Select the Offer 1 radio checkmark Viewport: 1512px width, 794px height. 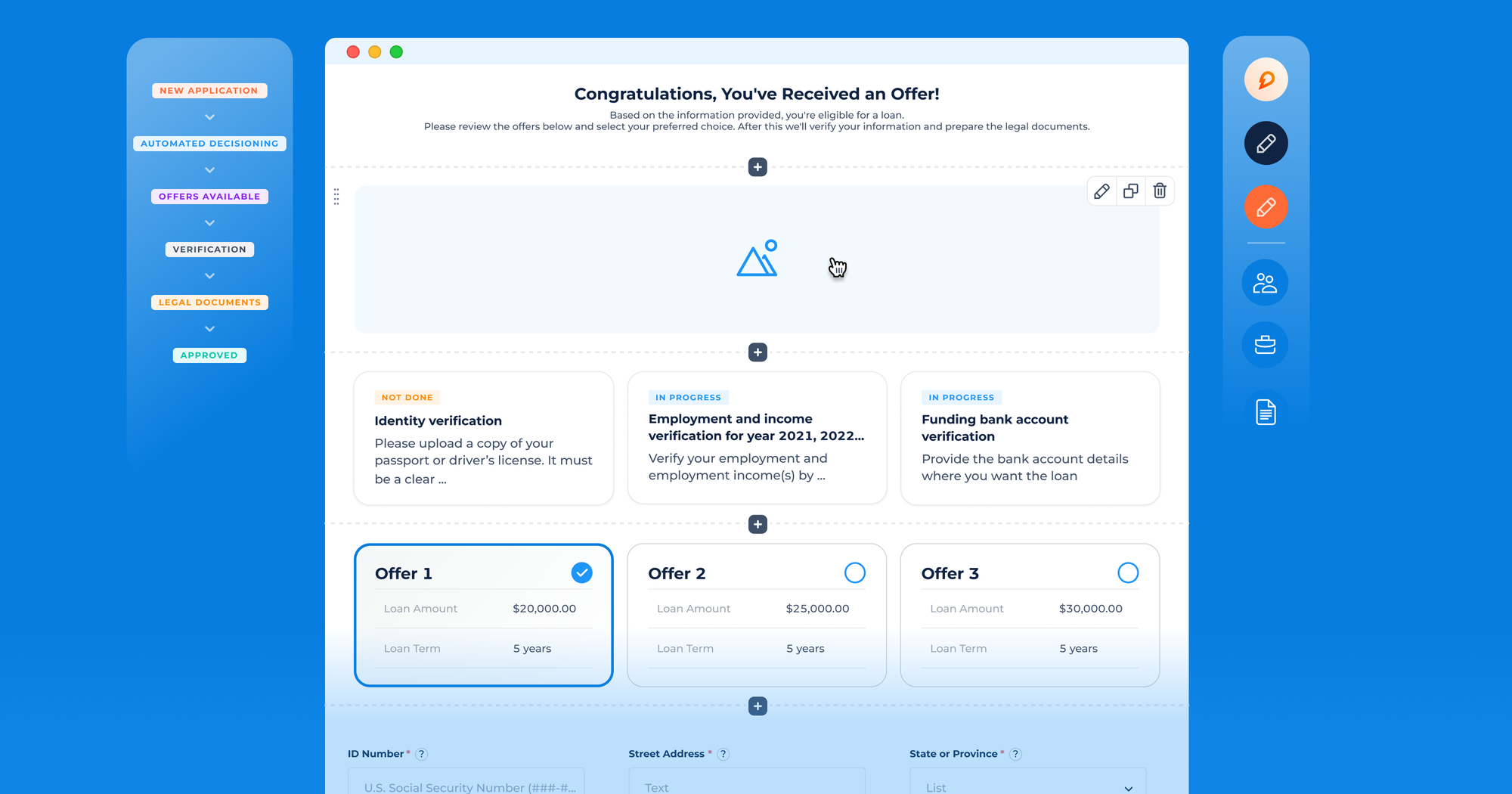(581, 573)
